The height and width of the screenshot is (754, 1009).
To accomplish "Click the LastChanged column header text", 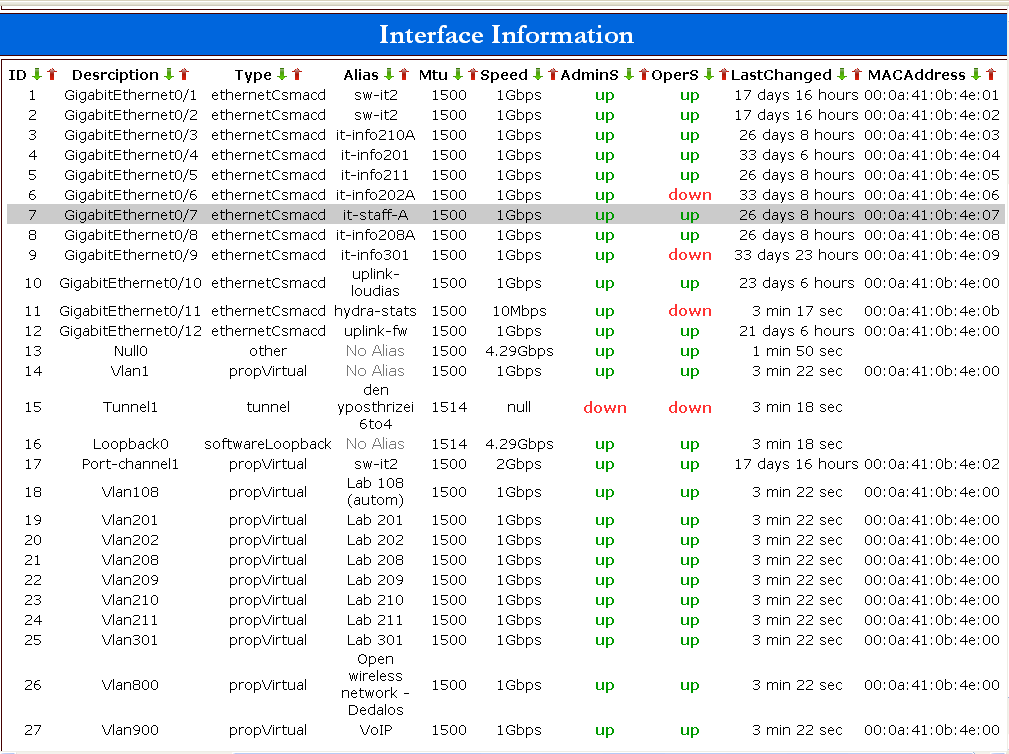I will coord(782,75).
